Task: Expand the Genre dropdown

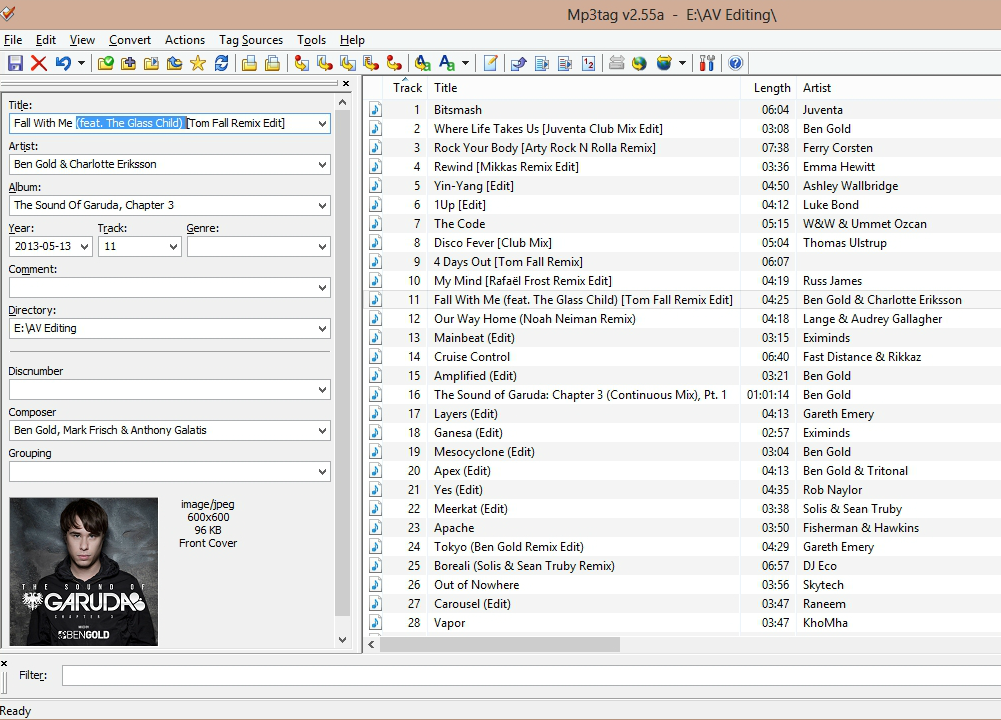Action: tap(322, 246)
